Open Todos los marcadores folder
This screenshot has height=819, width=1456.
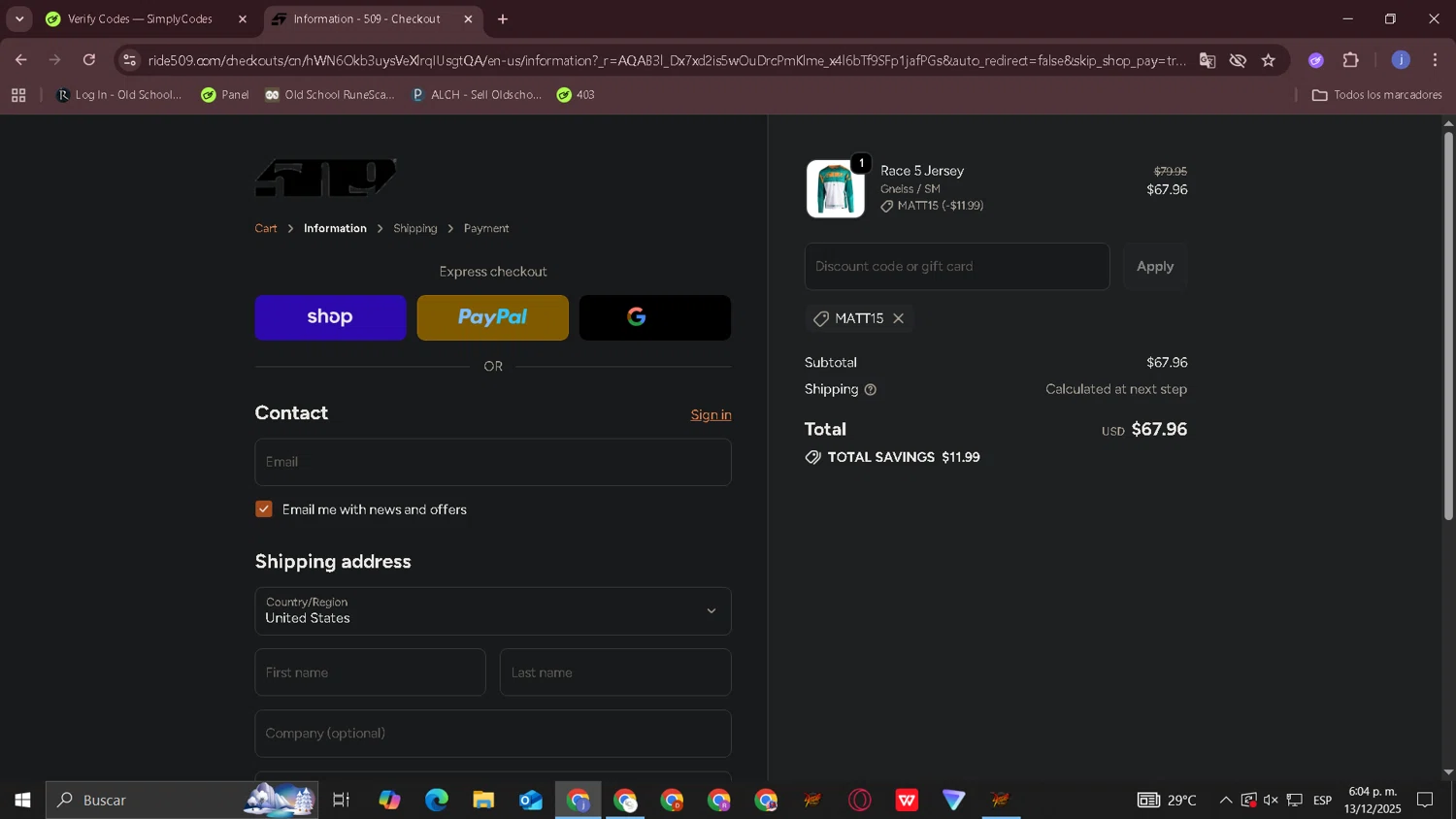tap(1376, 95)
